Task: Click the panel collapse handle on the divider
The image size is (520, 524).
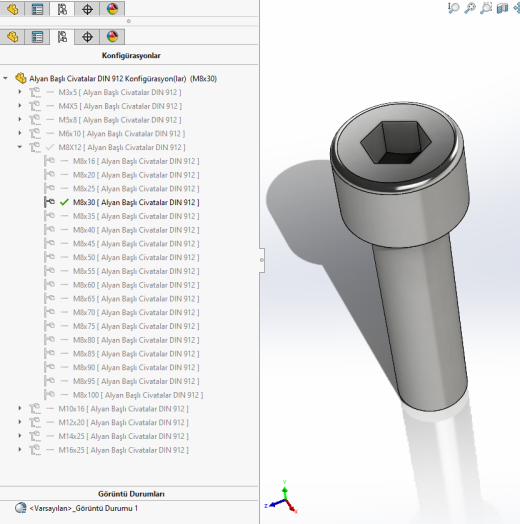Action: tap(262, 260)
